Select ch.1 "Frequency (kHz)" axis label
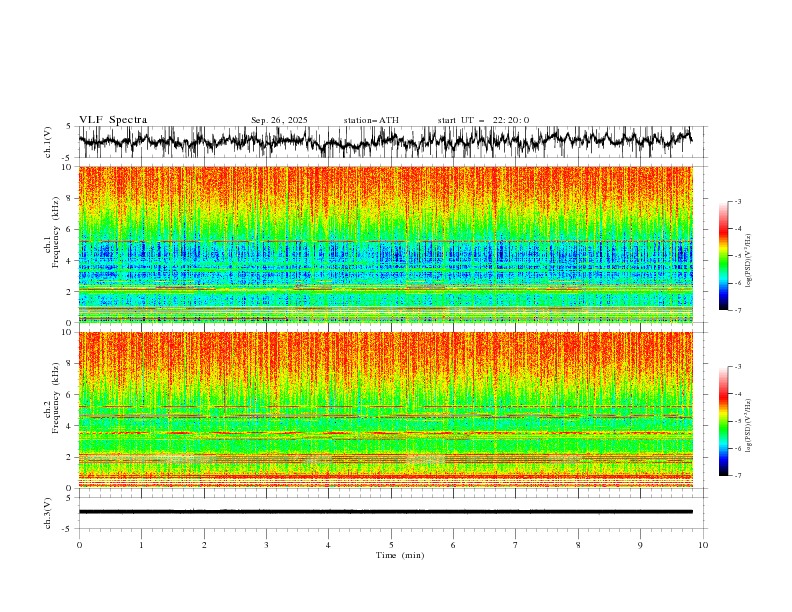The height and width of the screenshot is (612, 792). (x=55, y=230)
